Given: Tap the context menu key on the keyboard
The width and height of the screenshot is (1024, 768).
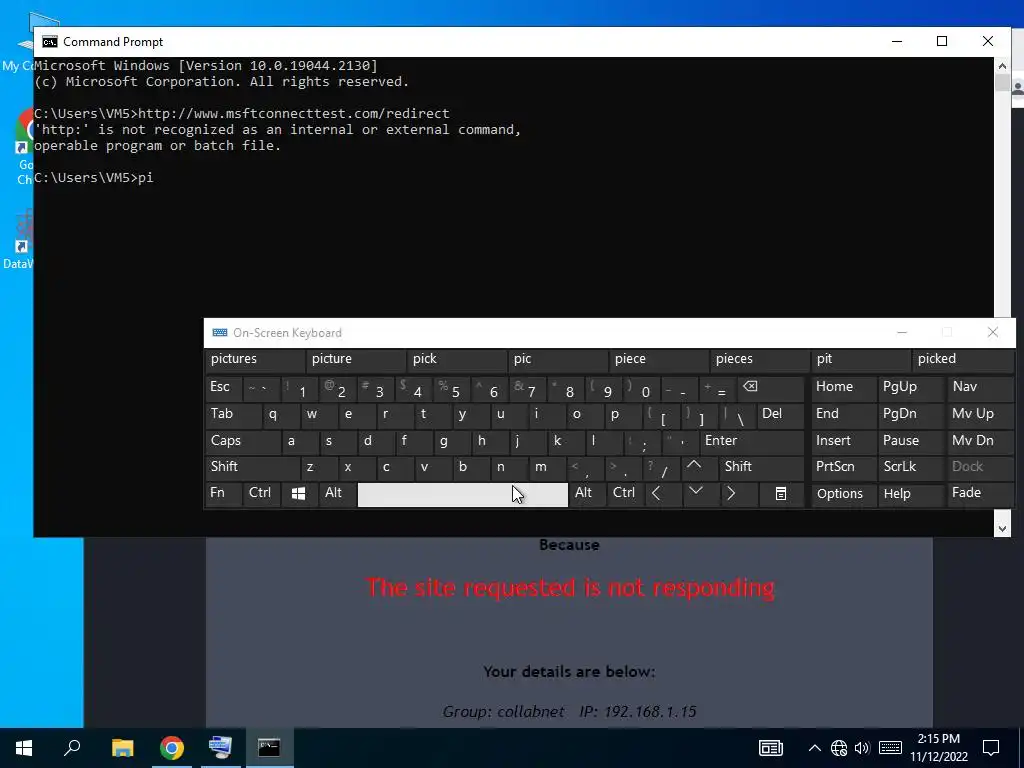Looking at the screenshot, I should pyautogui.click(x=781, y=494).
